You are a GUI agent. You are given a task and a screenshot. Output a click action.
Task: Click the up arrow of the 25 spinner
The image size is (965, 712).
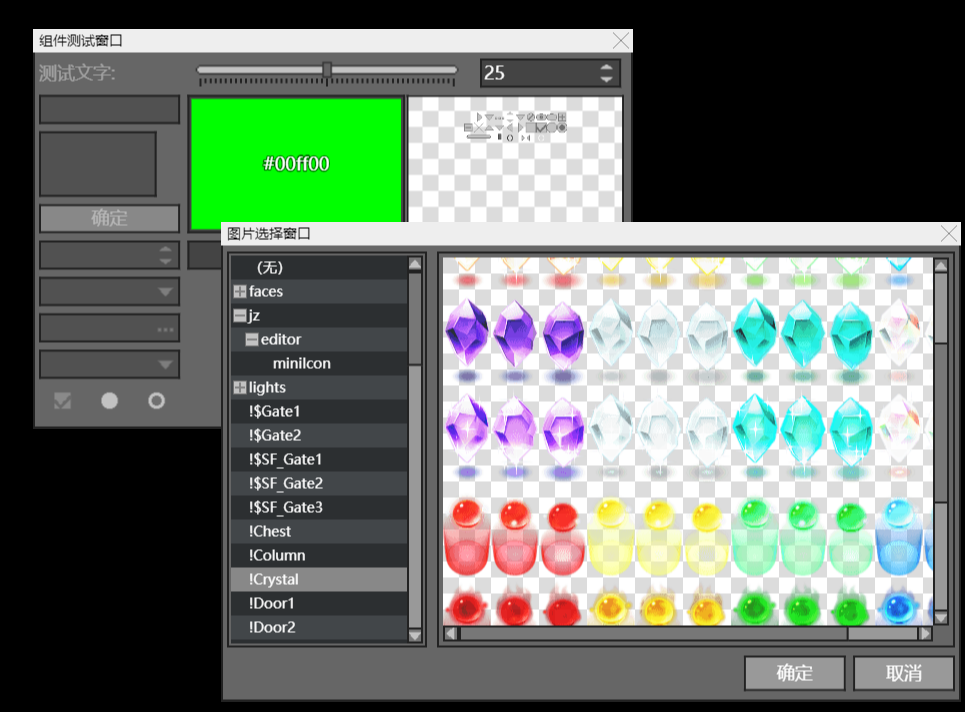click(606, 67)
